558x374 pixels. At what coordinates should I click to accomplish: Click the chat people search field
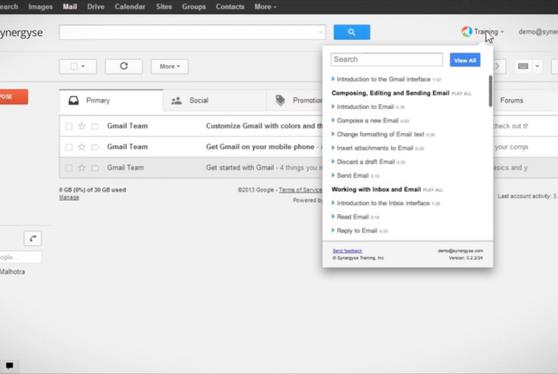[20, 257]
